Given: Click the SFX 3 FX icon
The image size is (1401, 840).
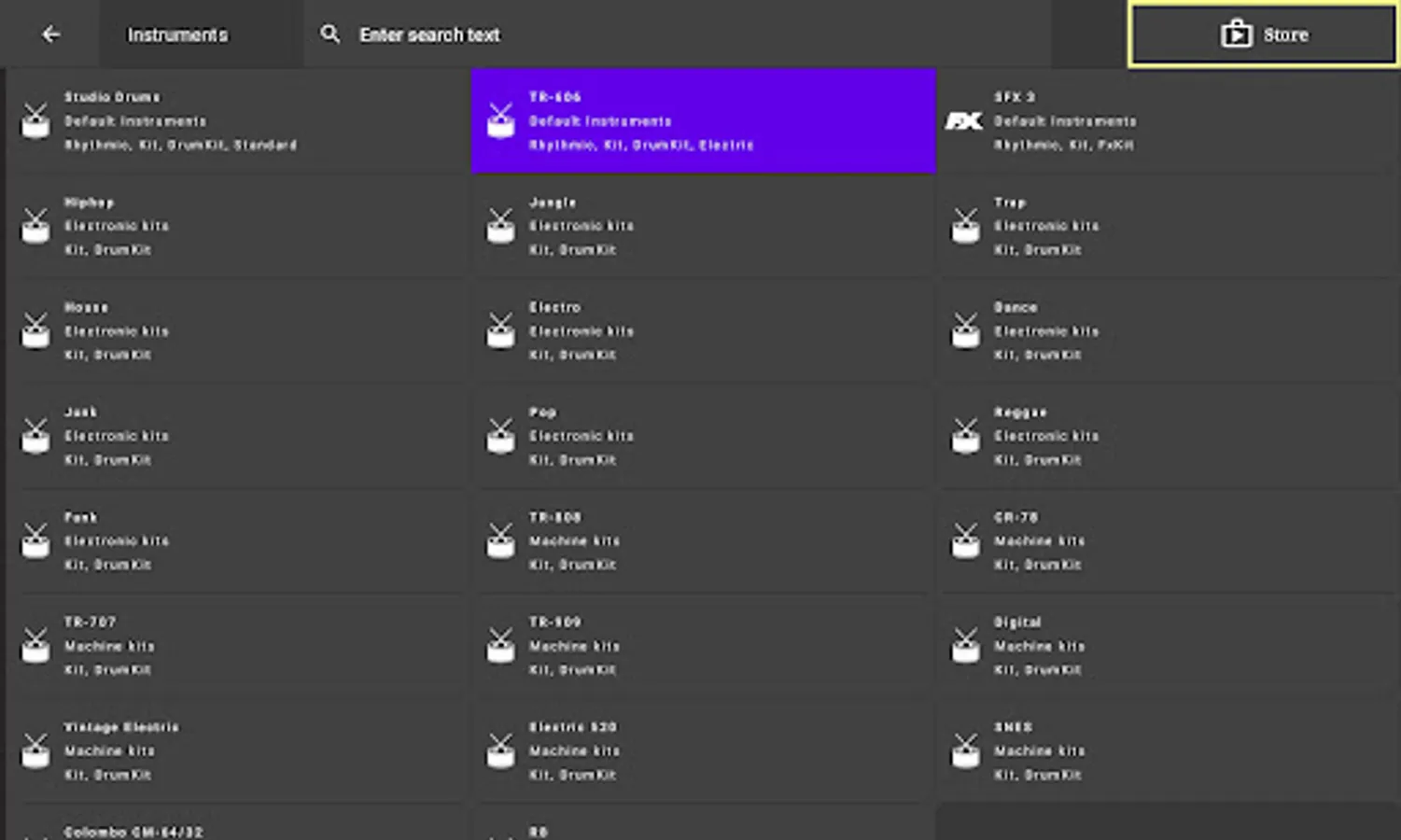Looking at the screenshot, I should click(964, 121).
